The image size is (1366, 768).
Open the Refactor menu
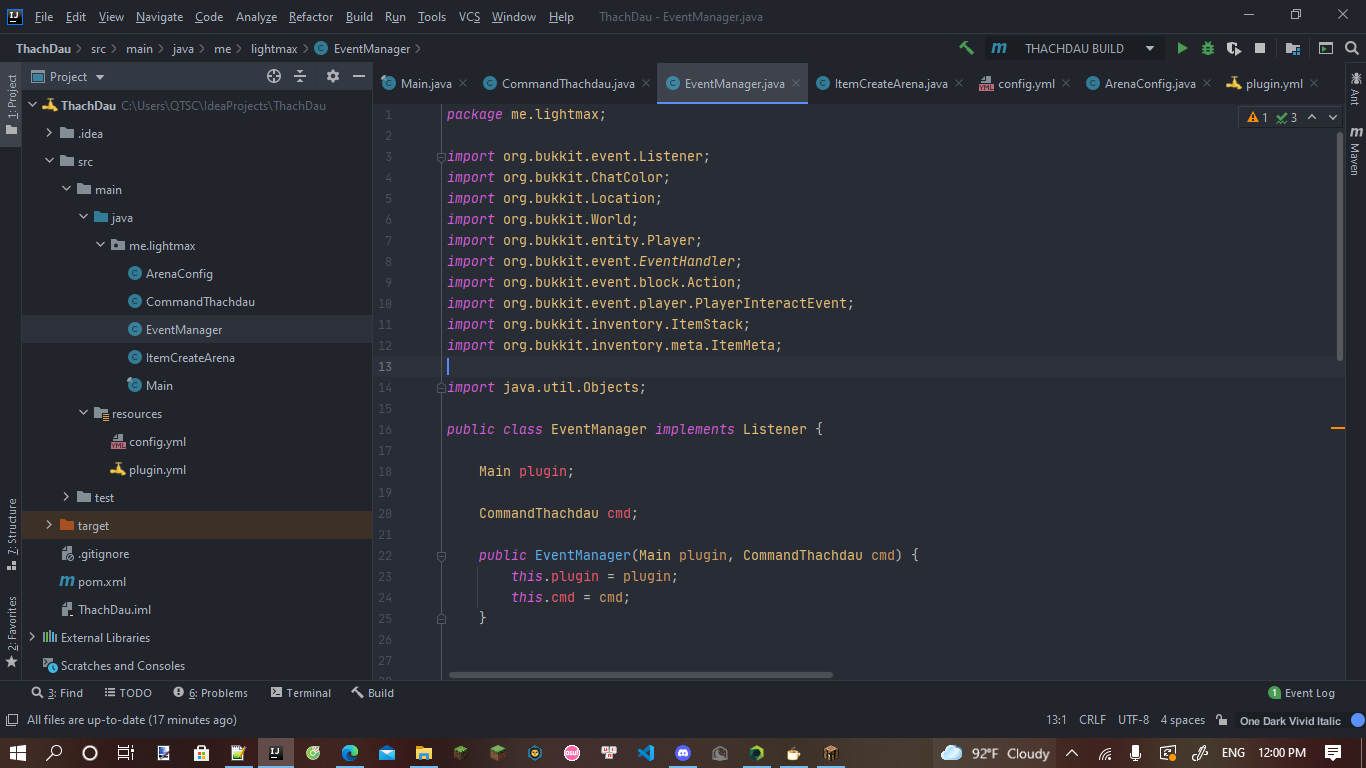point(310,17)
